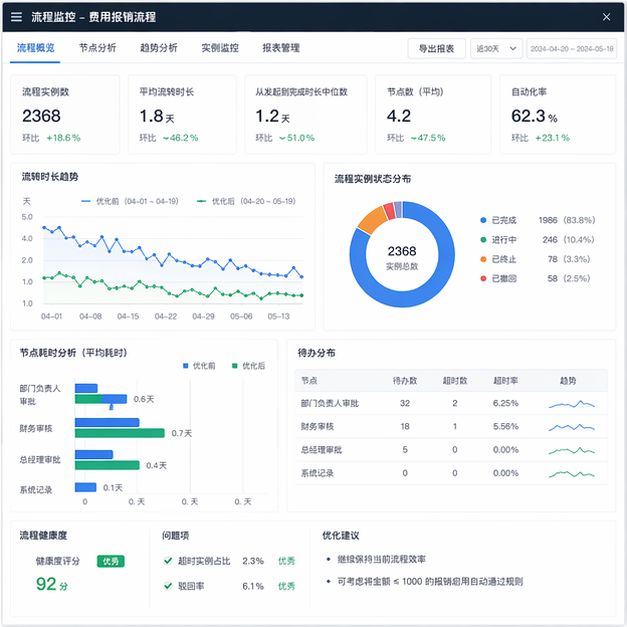Switch to the 节点分析 tab
The image size is (627, 627).
point(97,48)
